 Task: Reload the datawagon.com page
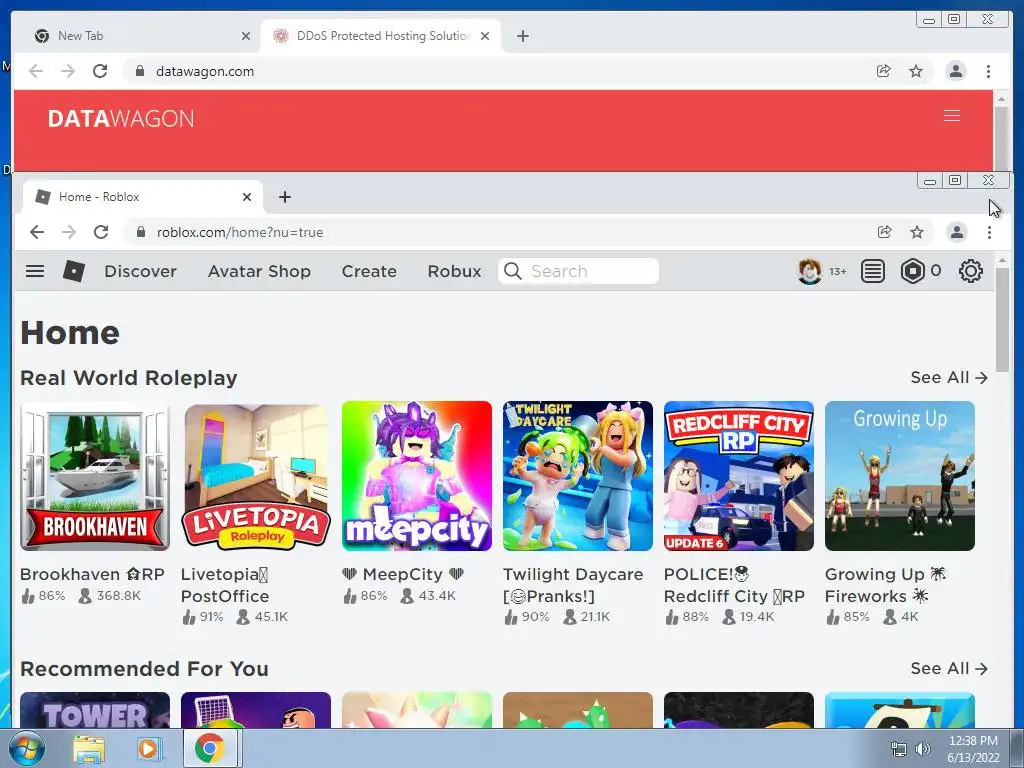click(x=100, y=71)
